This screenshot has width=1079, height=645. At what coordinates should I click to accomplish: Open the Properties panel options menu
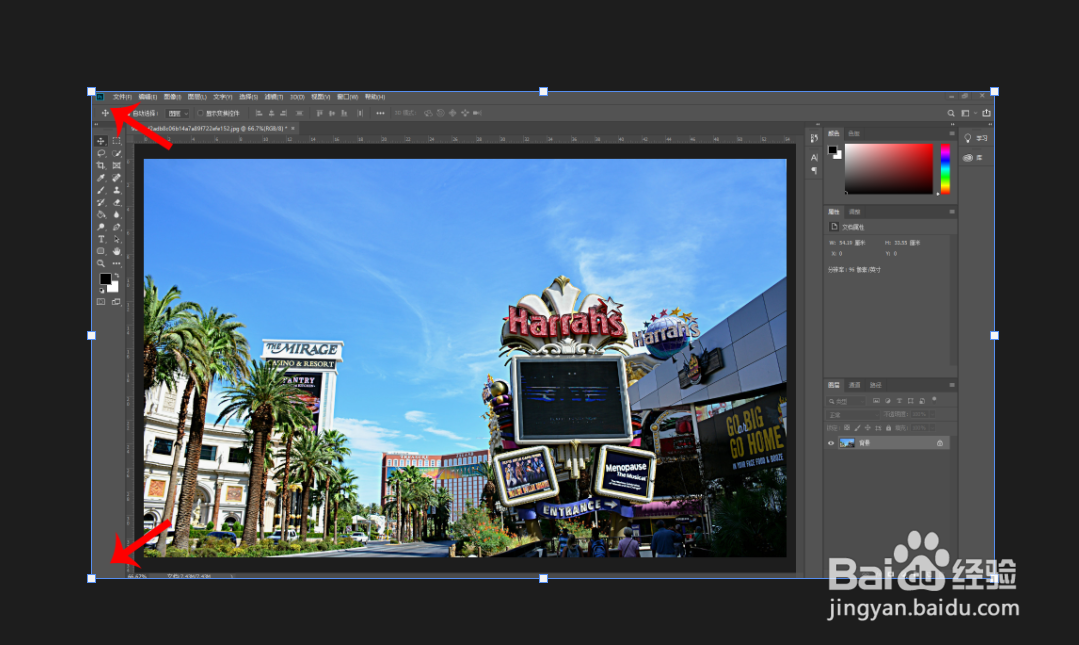952,212
